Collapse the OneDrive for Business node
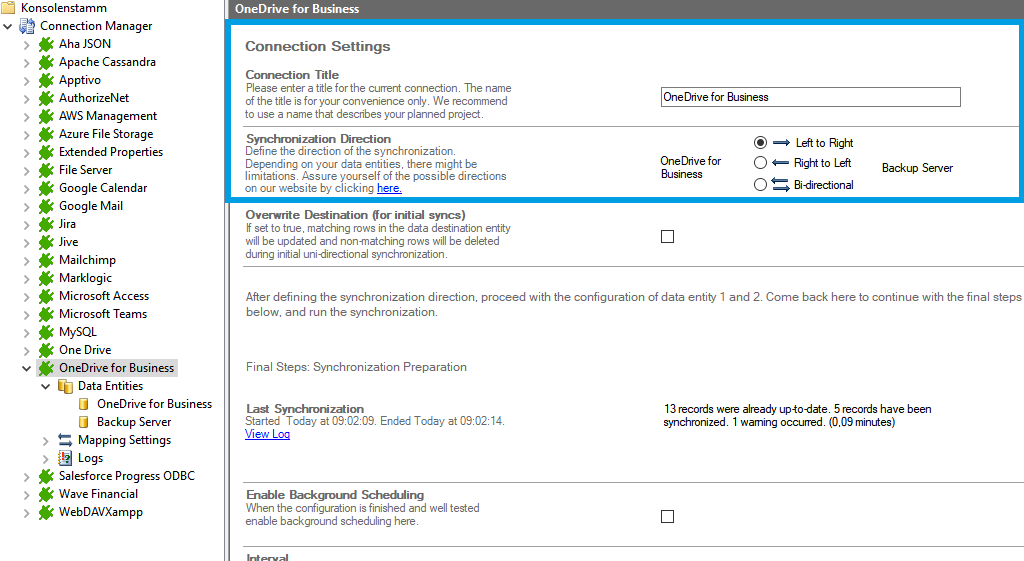 pos(27,368)
